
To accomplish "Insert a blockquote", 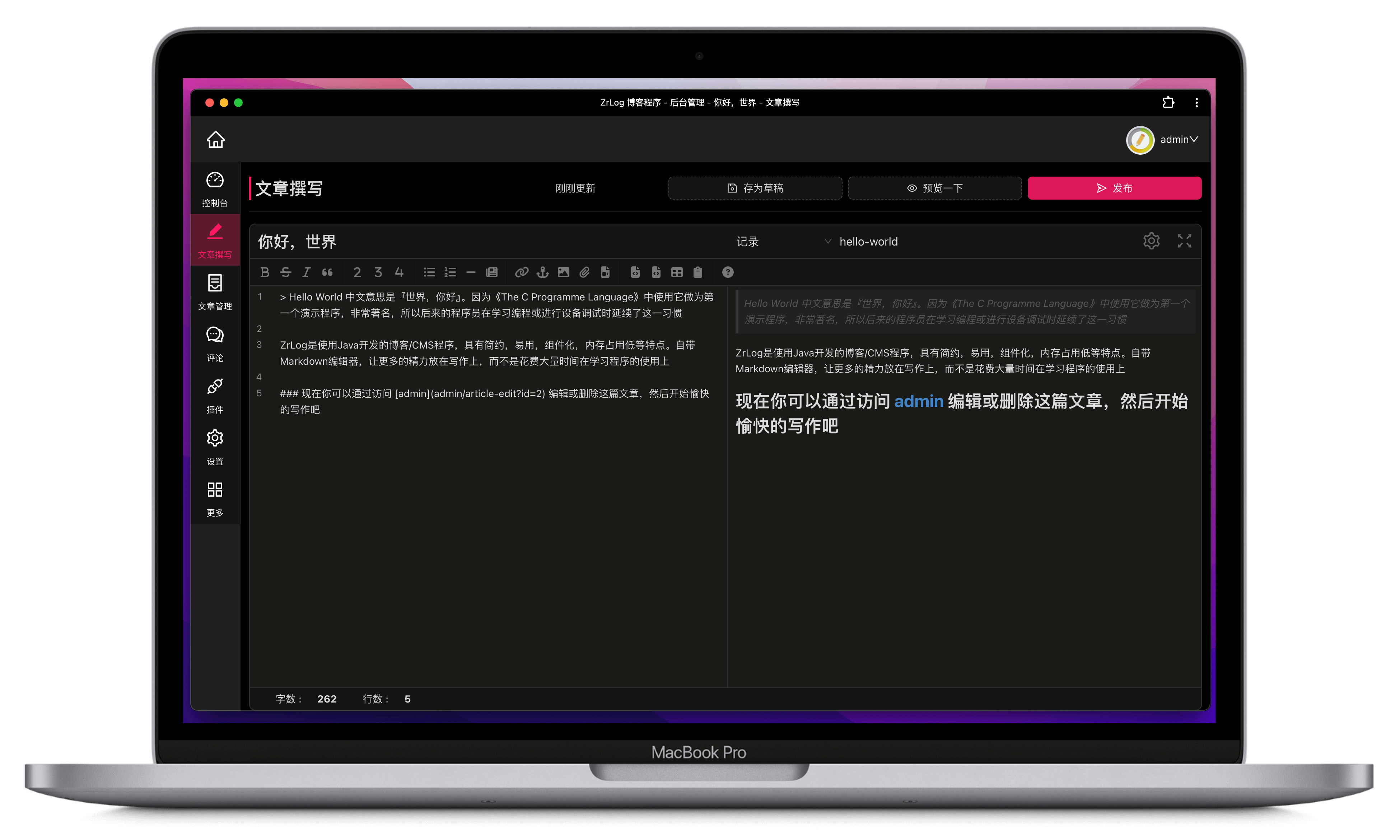I will (x=327, y=272).
